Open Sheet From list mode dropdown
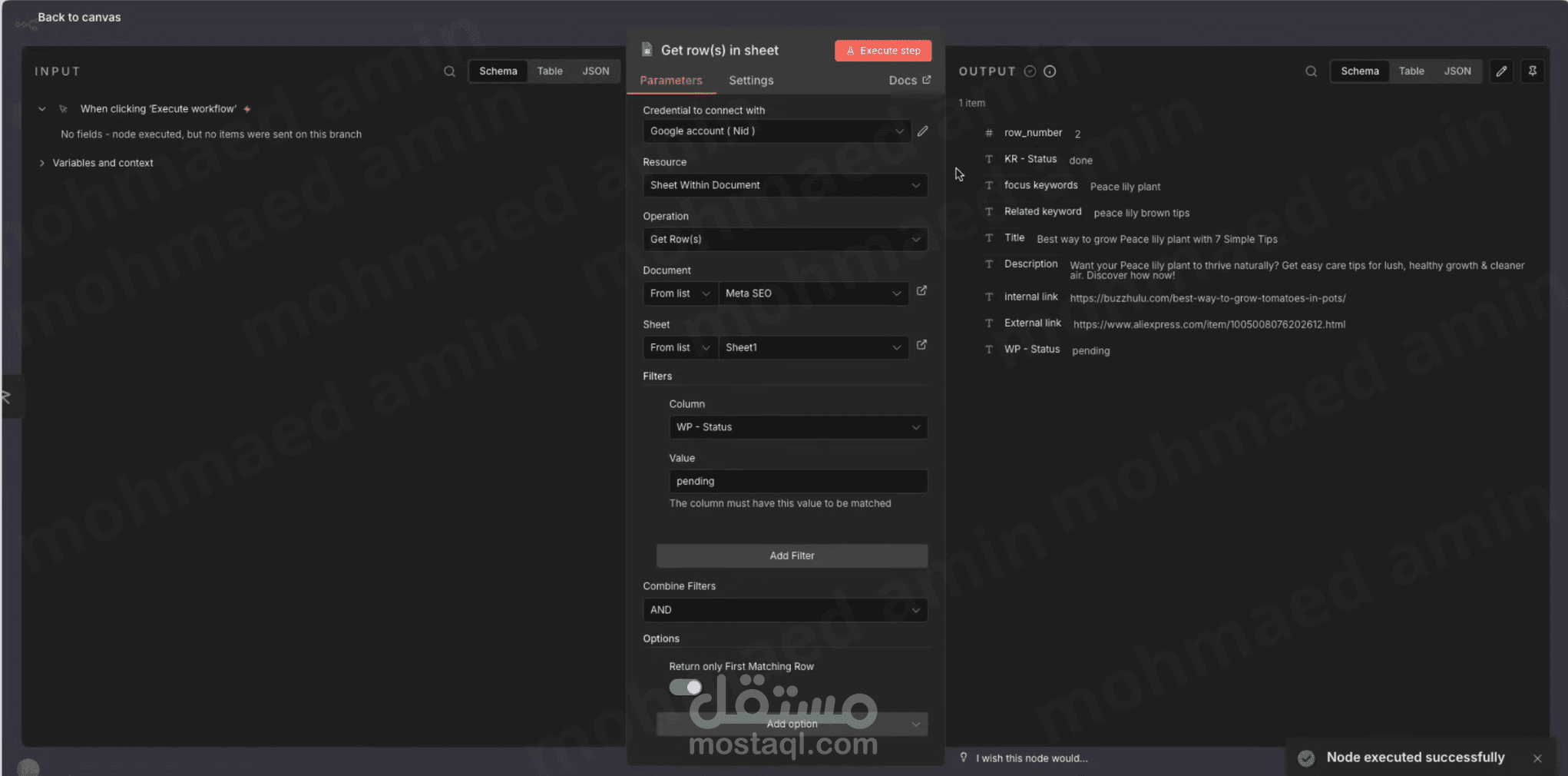 tap(680, 347)
